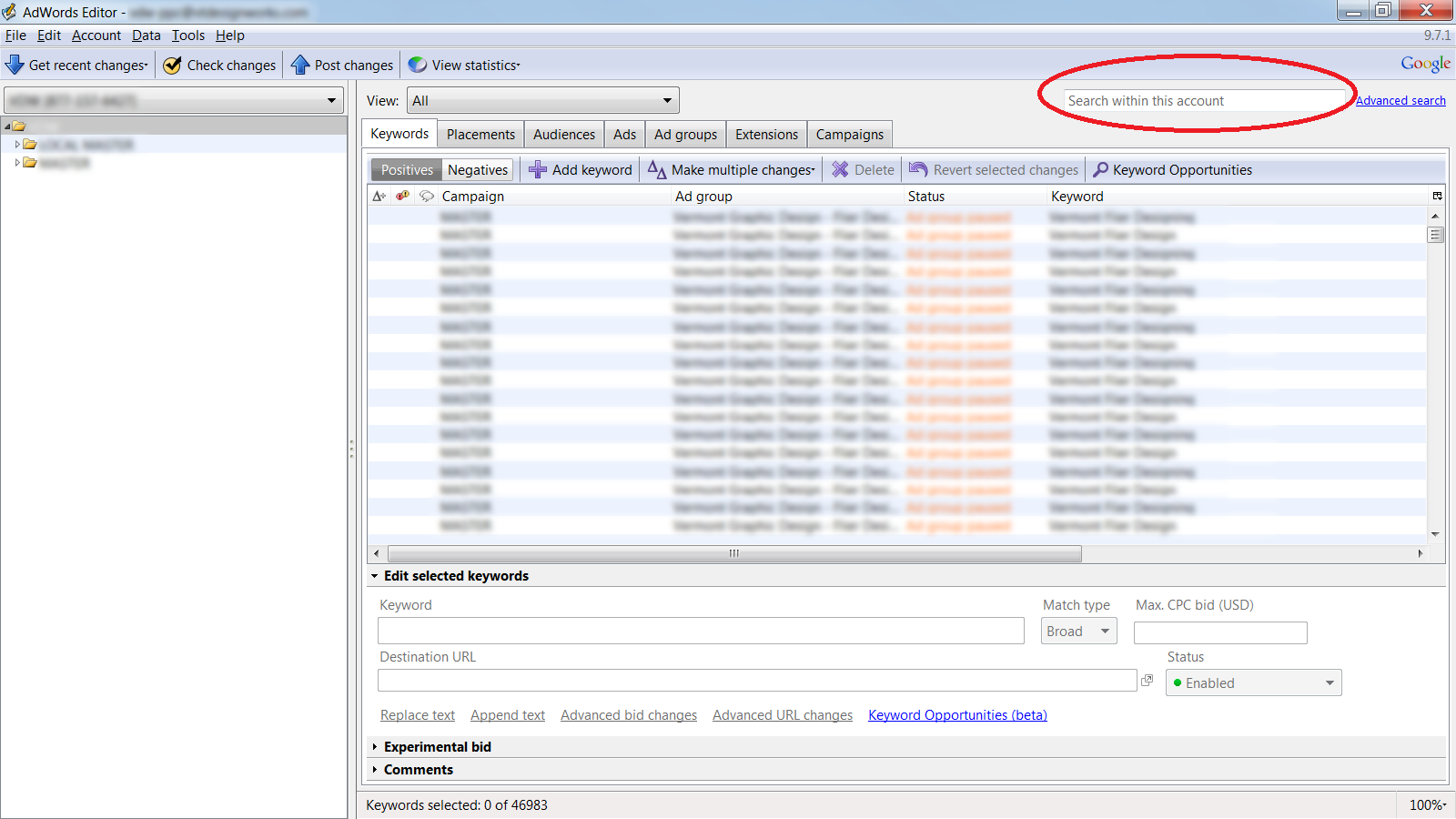1456x819 pixels.
Task: Toggle the Positives keyword filter
Action: pyautogui.click(x=407, y=169)
